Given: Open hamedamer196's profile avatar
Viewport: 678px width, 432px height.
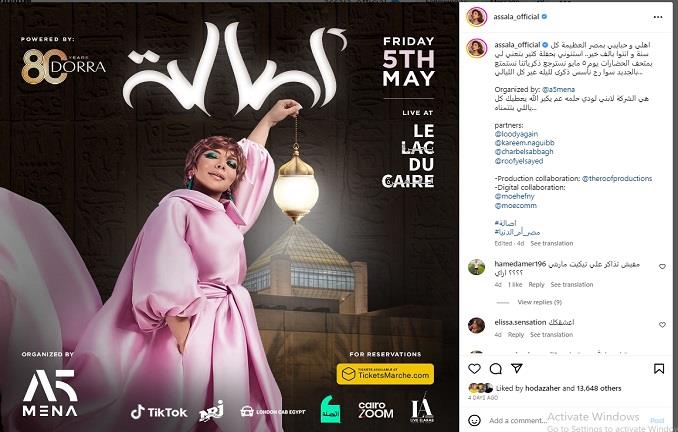Looking at the screenshot, I should pos(477,267).
